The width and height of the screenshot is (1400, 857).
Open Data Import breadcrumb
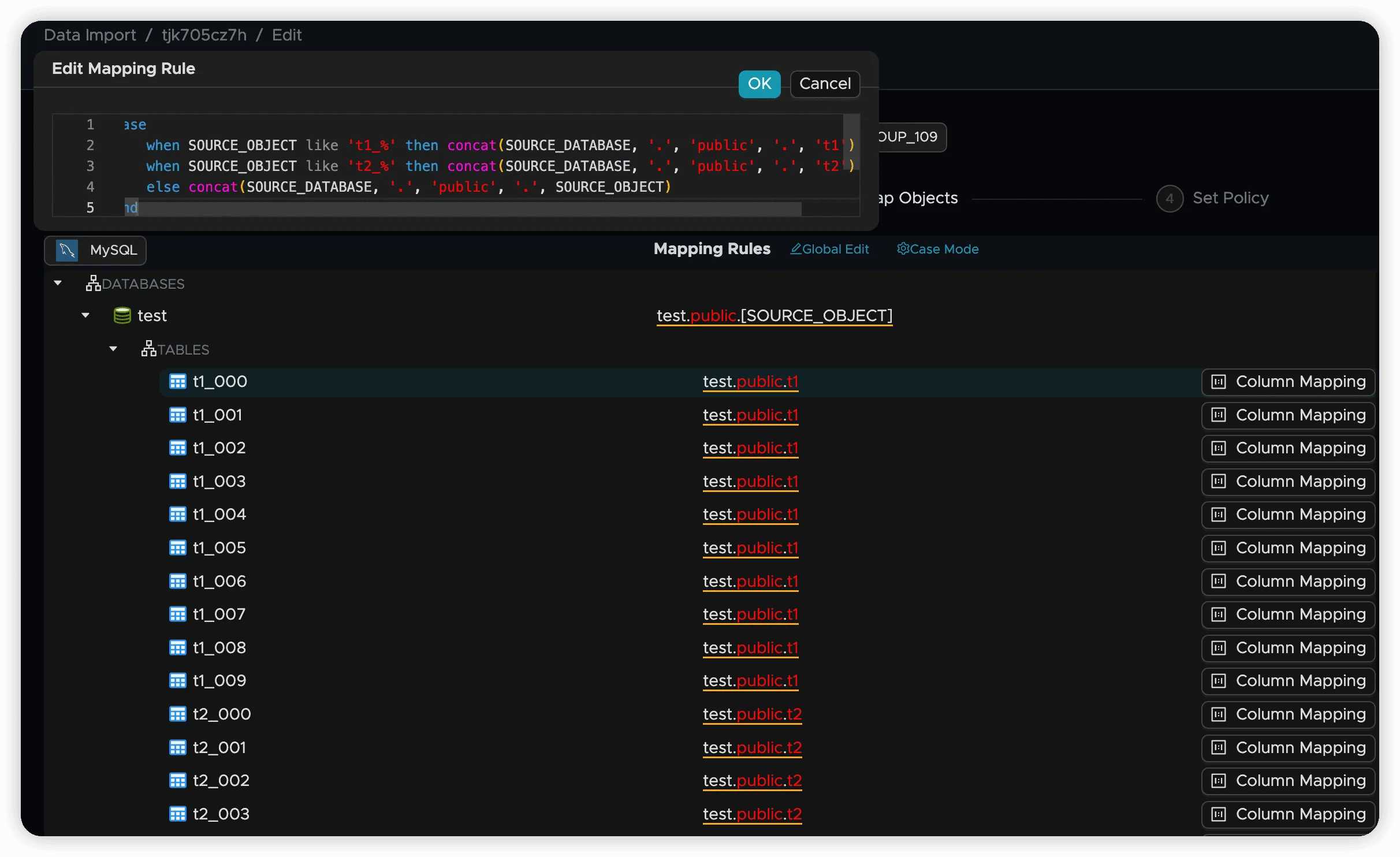coord(90,35)
